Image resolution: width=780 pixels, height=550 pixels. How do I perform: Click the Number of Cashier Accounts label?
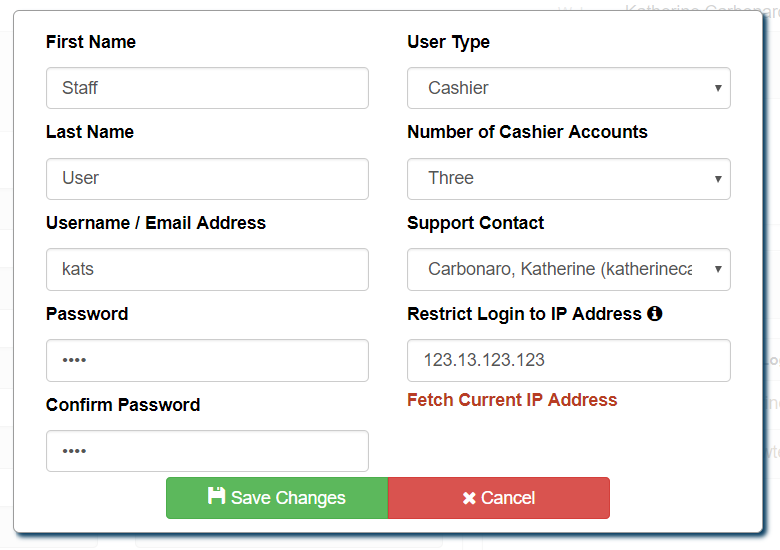[527, 132]
